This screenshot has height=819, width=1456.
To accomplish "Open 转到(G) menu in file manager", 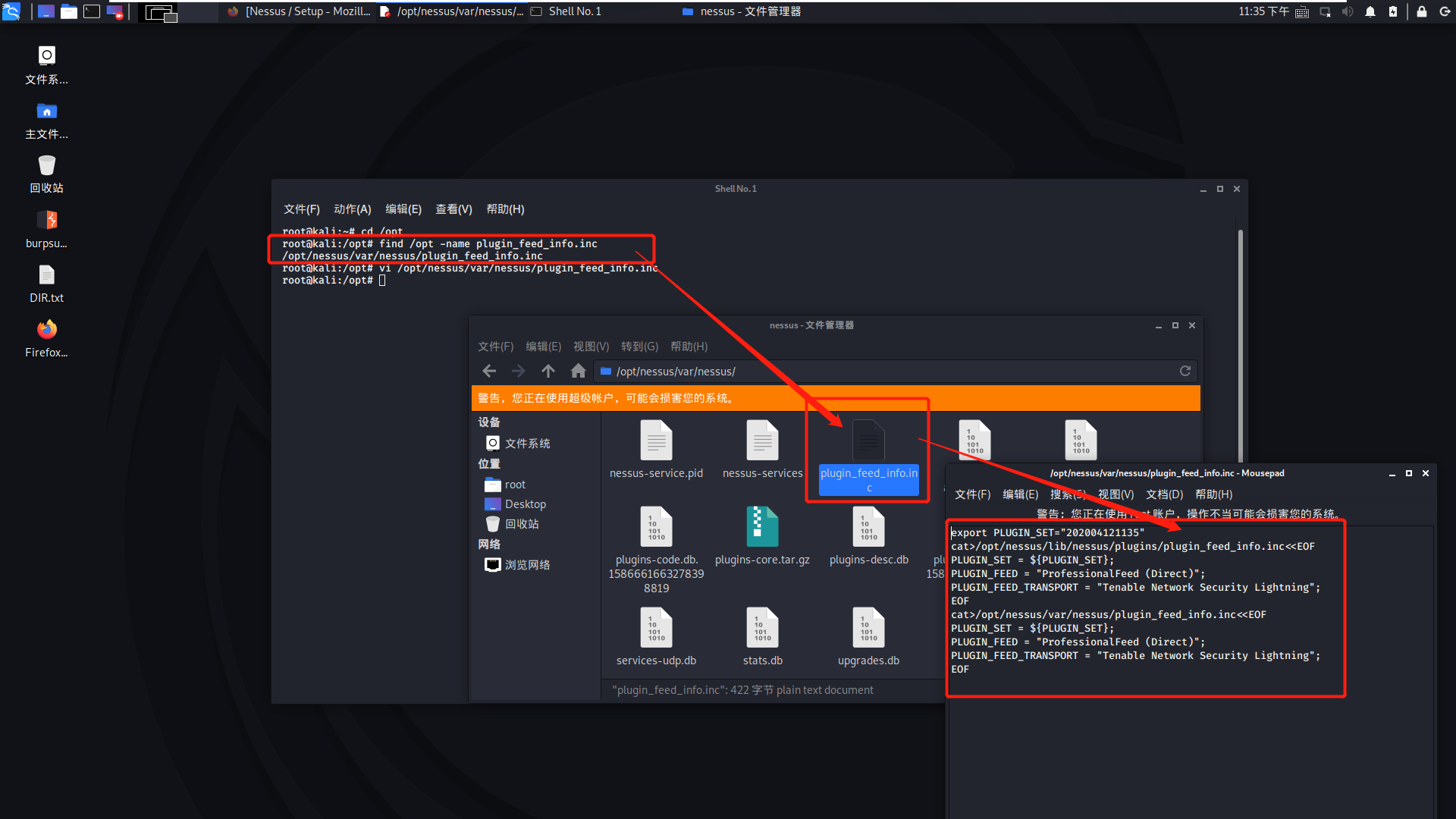I will point(640,347).
